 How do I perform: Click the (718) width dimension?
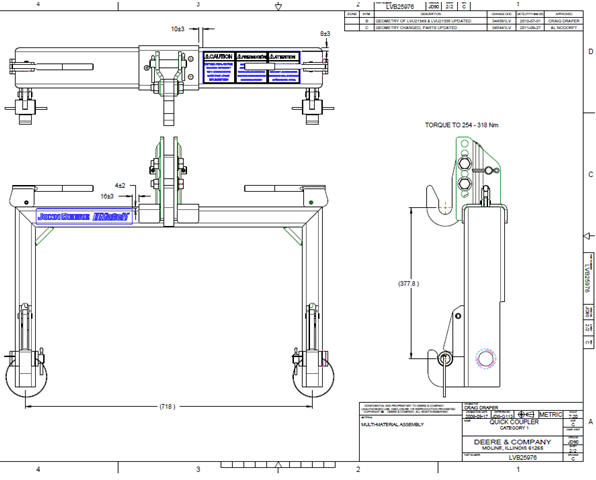(x=167, y=407)
